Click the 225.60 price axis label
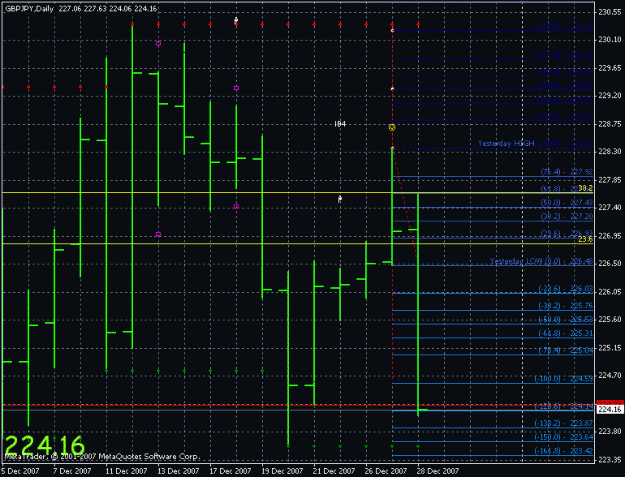Screen dimensions: 625x477 (x=610, y=319)
